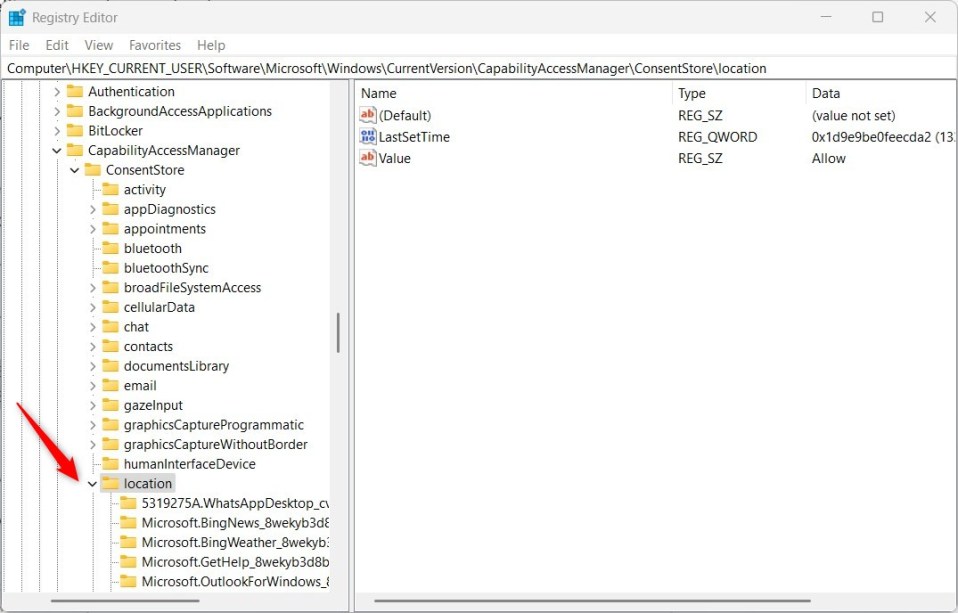This screenshot has height=613, width=958.
Task: Select the Value entry name
Action: (395, 158)
